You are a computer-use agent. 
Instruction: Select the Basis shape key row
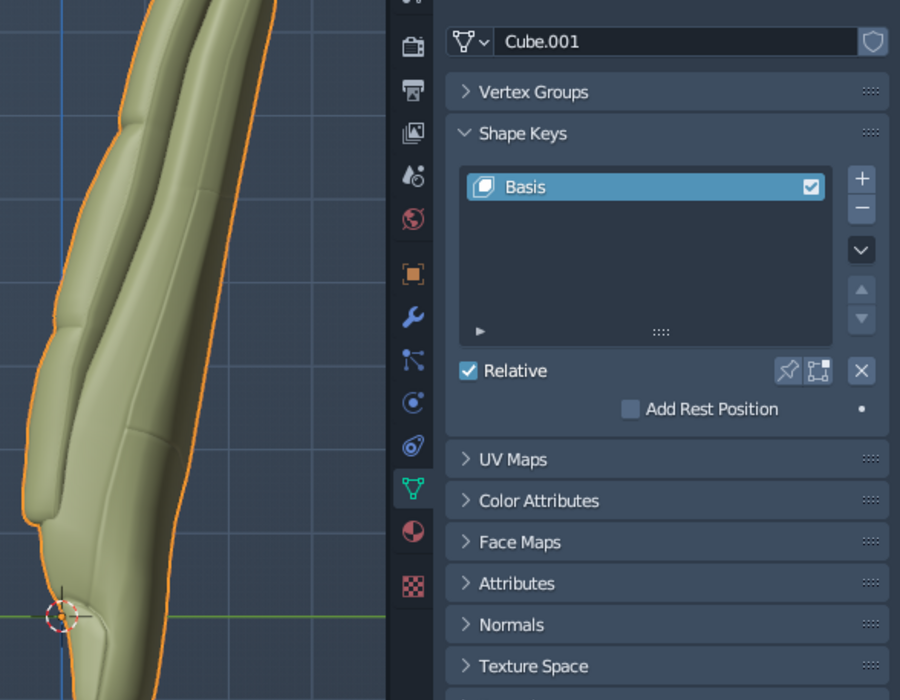click(646, 187)
